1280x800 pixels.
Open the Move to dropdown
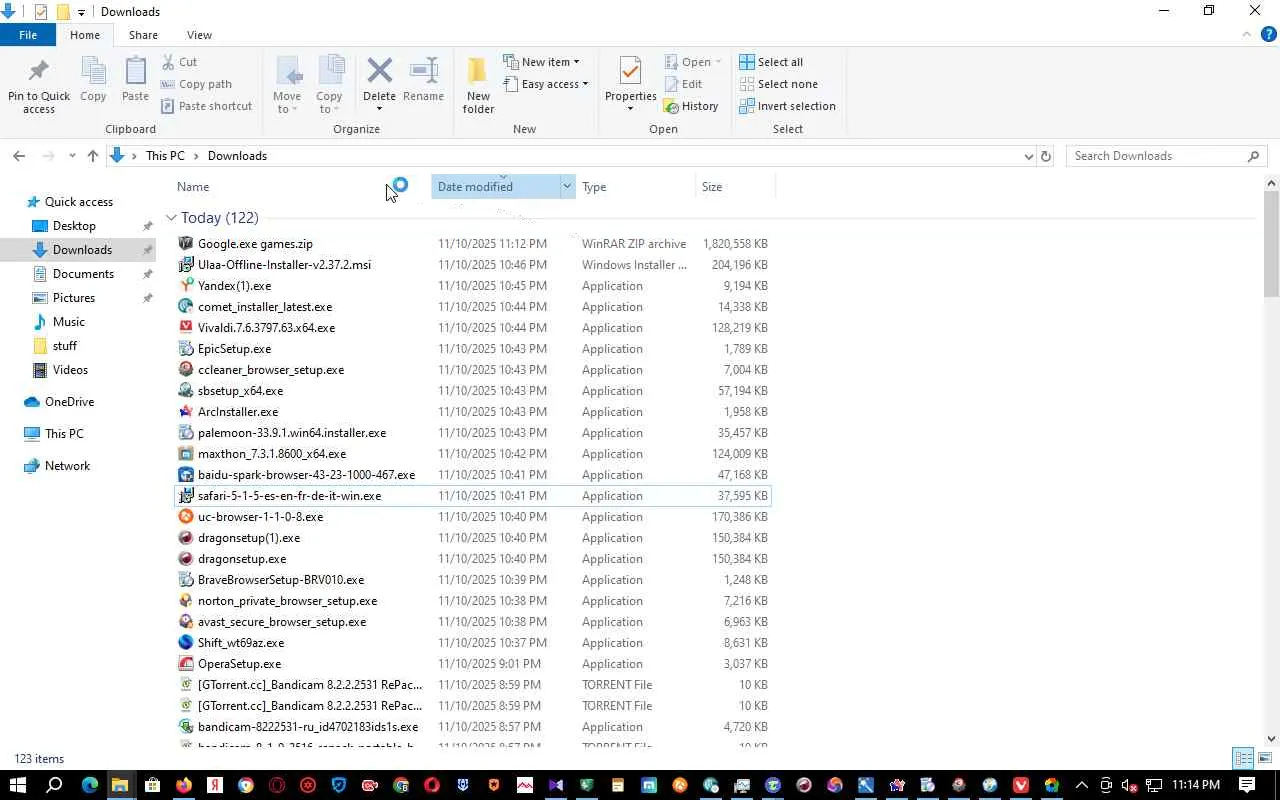[x=287, y=86]
